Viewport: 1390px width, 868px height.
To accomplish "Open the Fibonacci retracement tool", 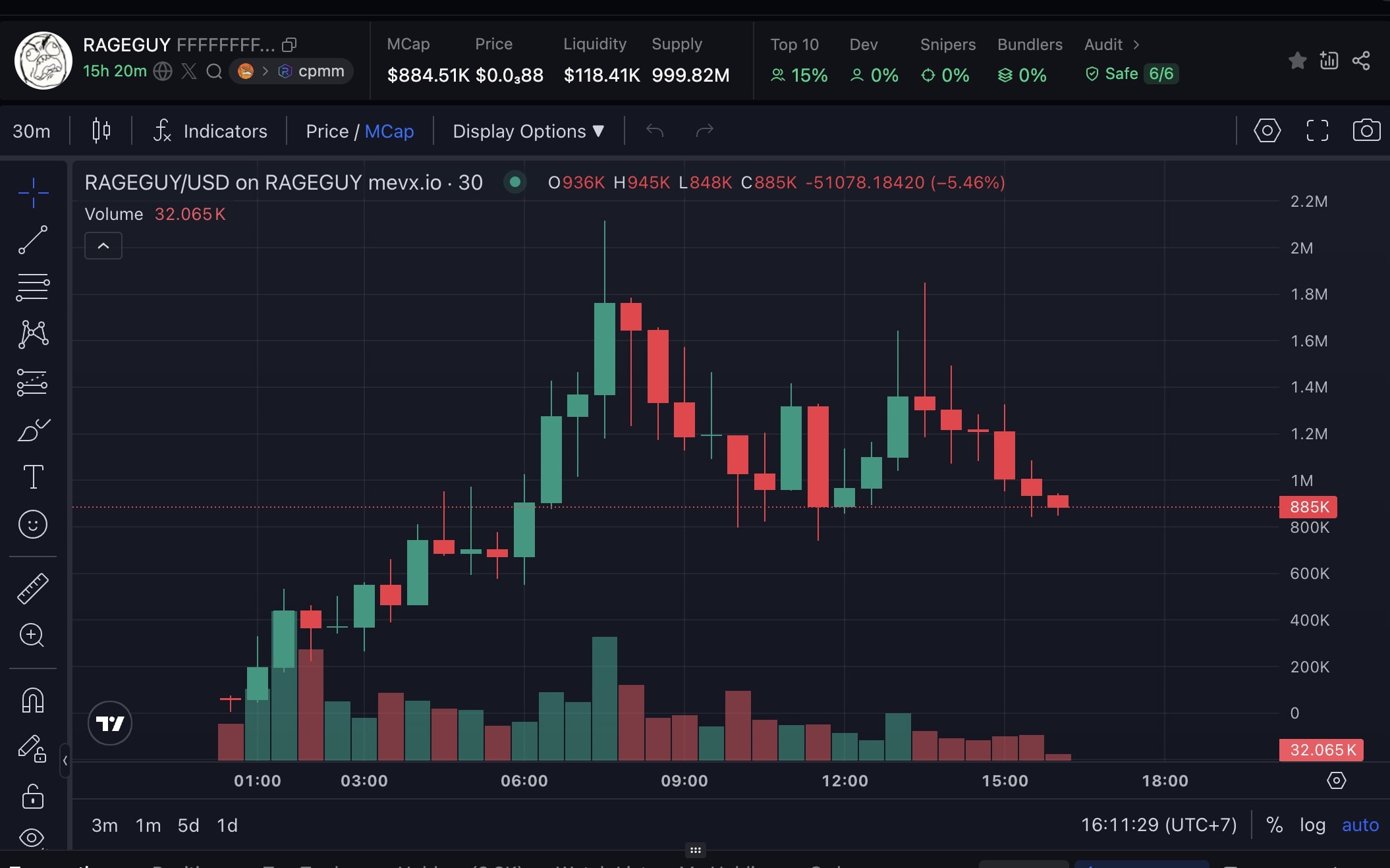I will pyautogui.click(x=33, y=288).
